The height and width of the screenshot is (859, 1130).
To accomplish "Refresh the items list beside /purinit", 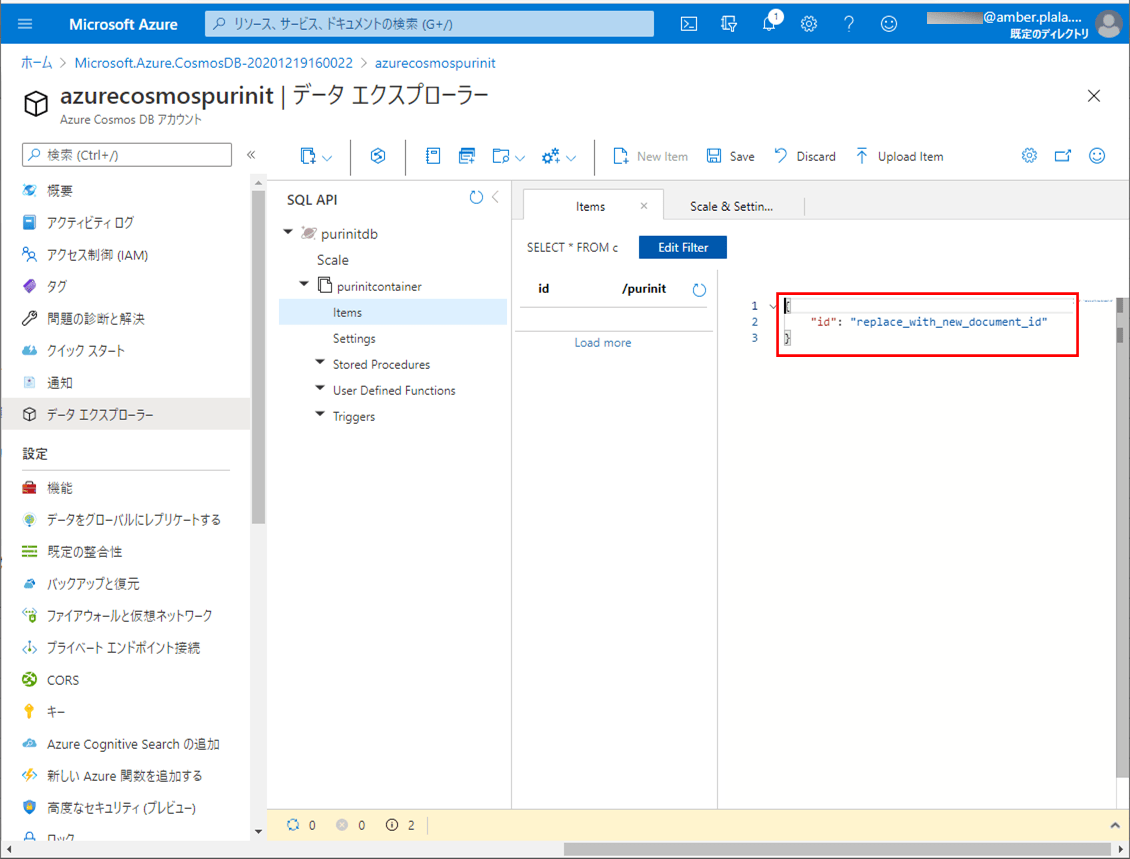I will 699,290.
